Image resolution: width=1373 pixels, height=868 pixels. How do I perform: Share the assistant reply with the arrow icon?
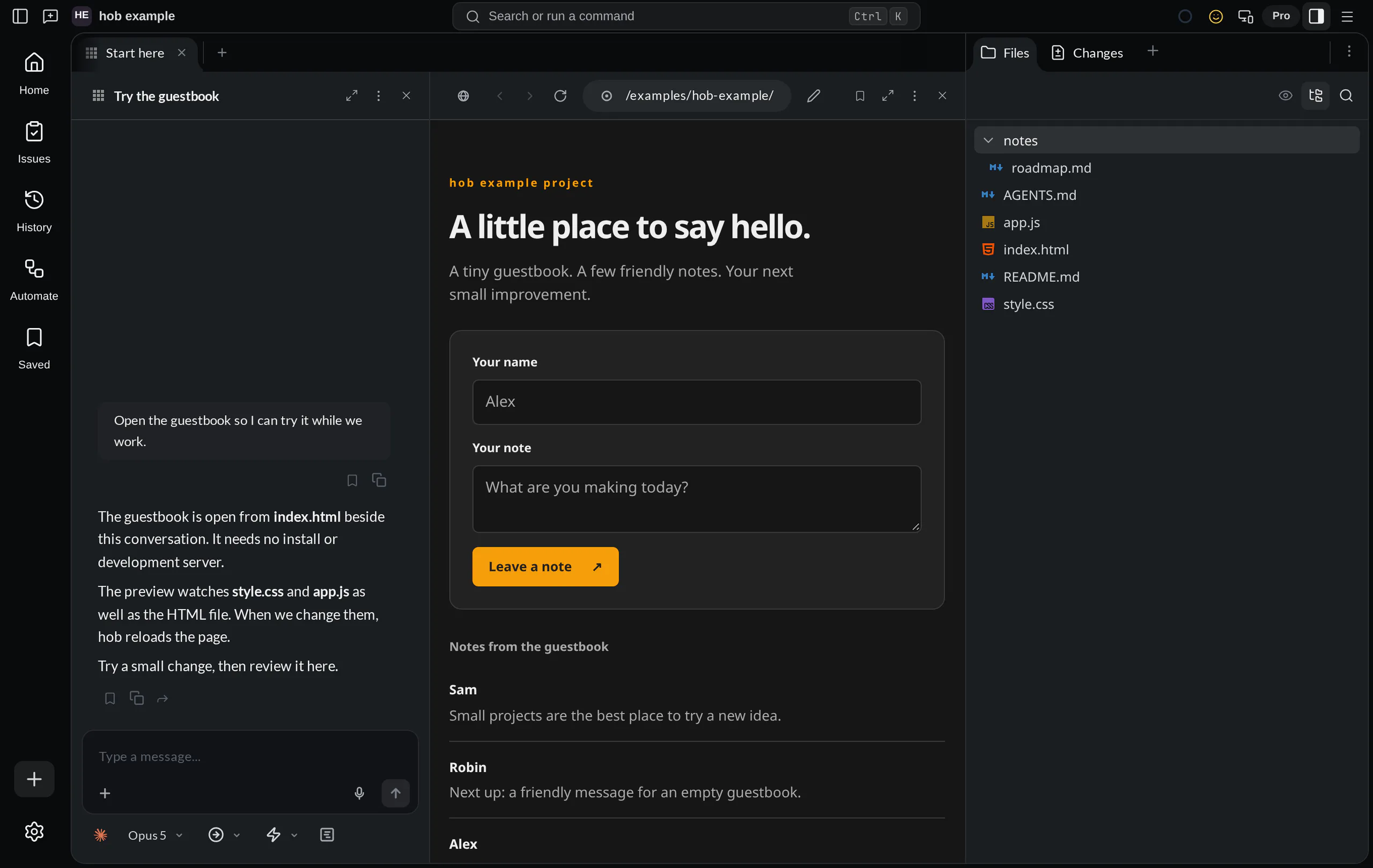[x=163, y=698]
